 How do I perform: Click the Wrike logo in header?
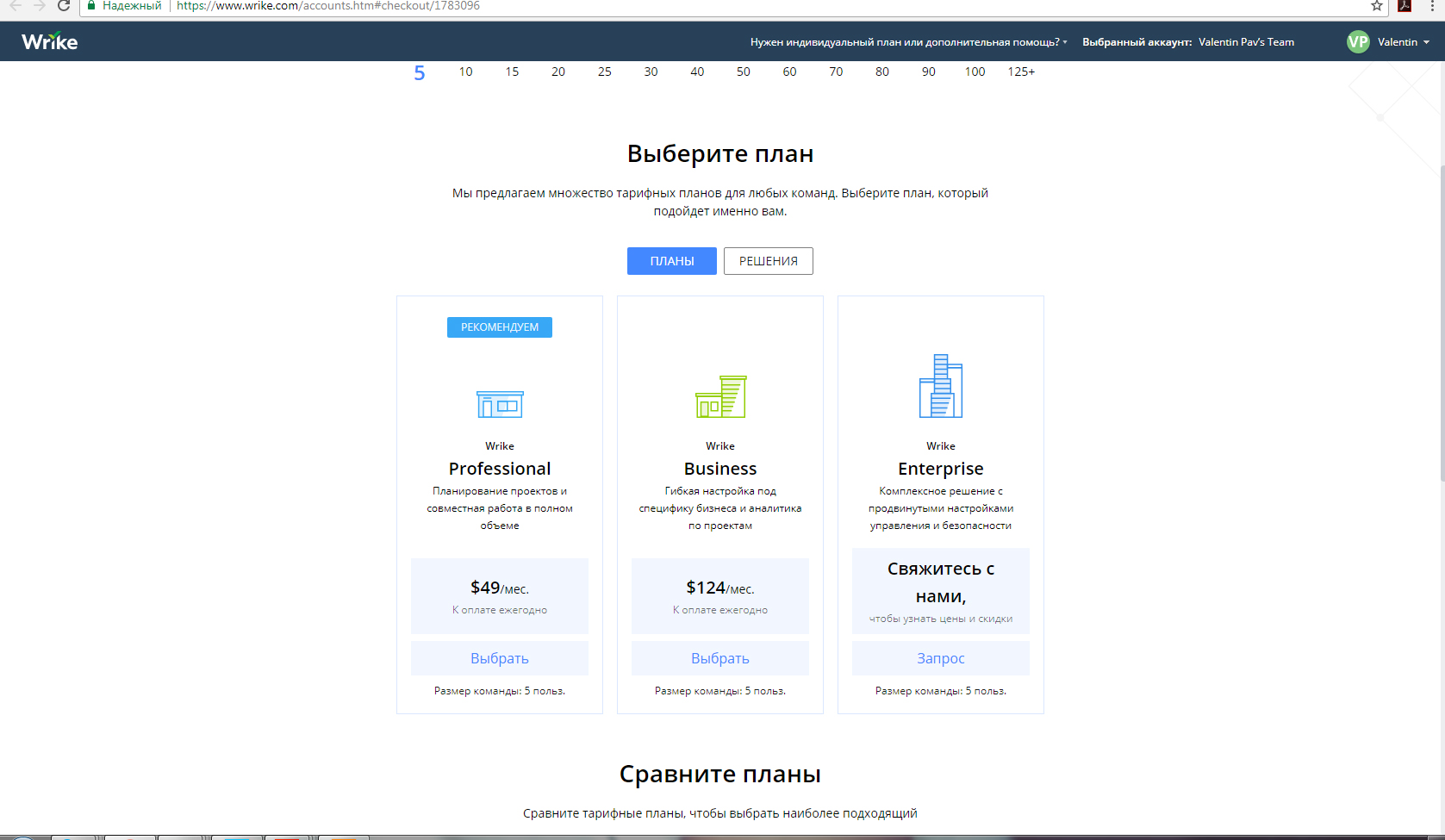(x=50, y=41)
